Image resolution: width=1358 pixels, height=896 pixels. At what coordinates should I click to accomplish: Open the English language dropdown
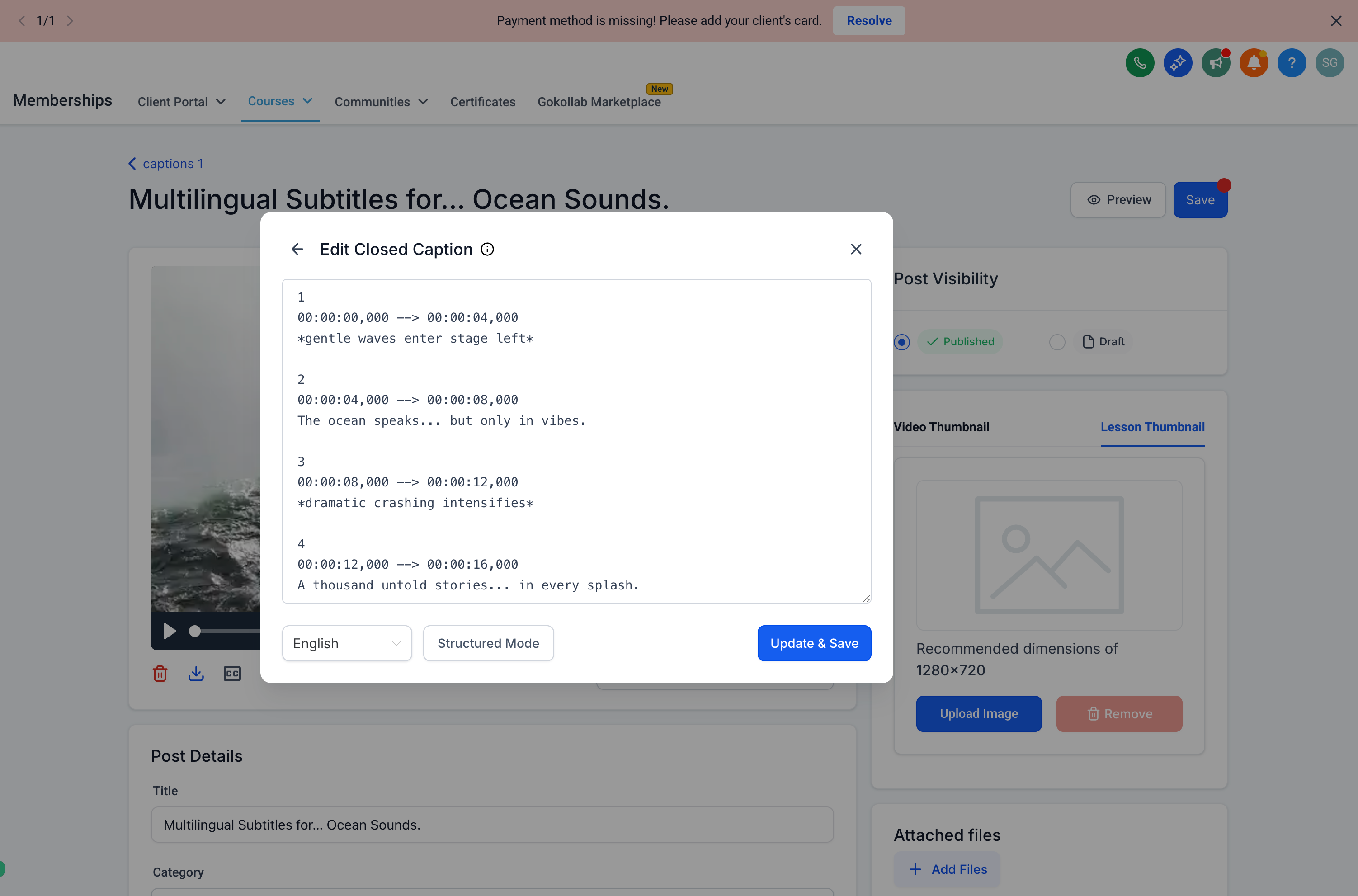click(x=347, y=643)
